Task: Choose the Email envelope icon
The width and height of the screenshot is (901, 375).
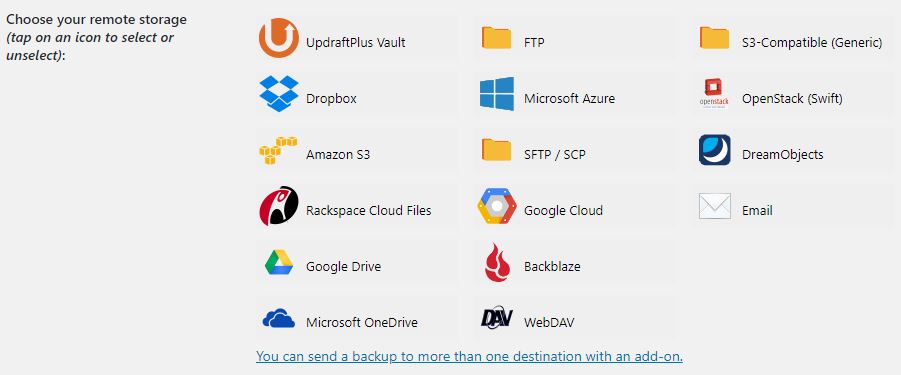Action: [x=715, y=206]
